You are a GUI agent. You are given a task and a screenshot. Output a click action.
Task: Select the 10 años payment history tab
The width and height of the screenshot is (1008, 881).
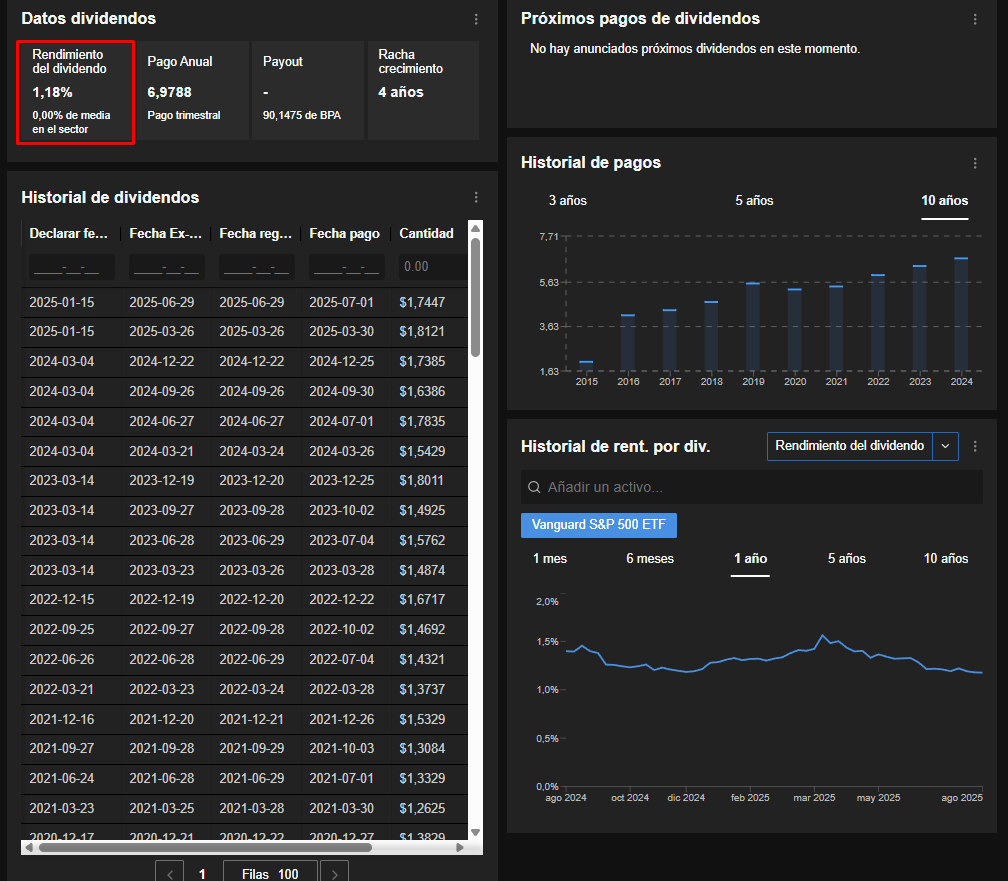(944, 201)
